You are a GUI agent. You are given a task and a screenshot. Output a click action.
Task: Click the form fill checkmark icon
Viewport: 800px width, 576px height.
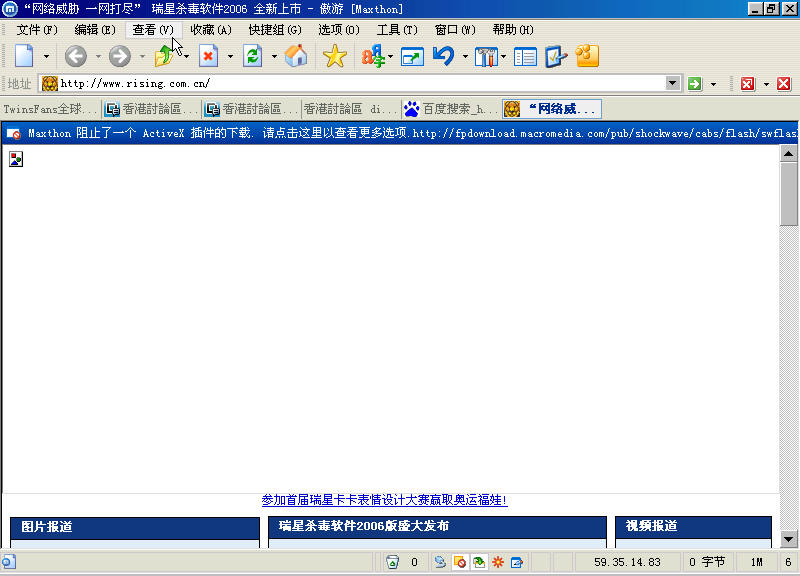tap(556, 56)
